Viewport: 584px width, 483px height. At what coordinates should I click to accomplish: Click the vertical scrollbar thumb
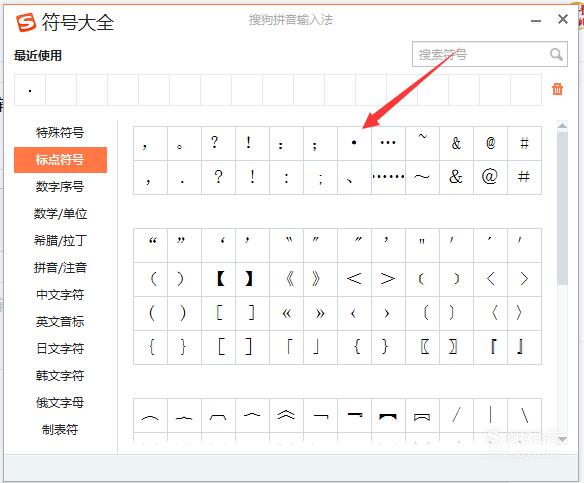[562, 207]
